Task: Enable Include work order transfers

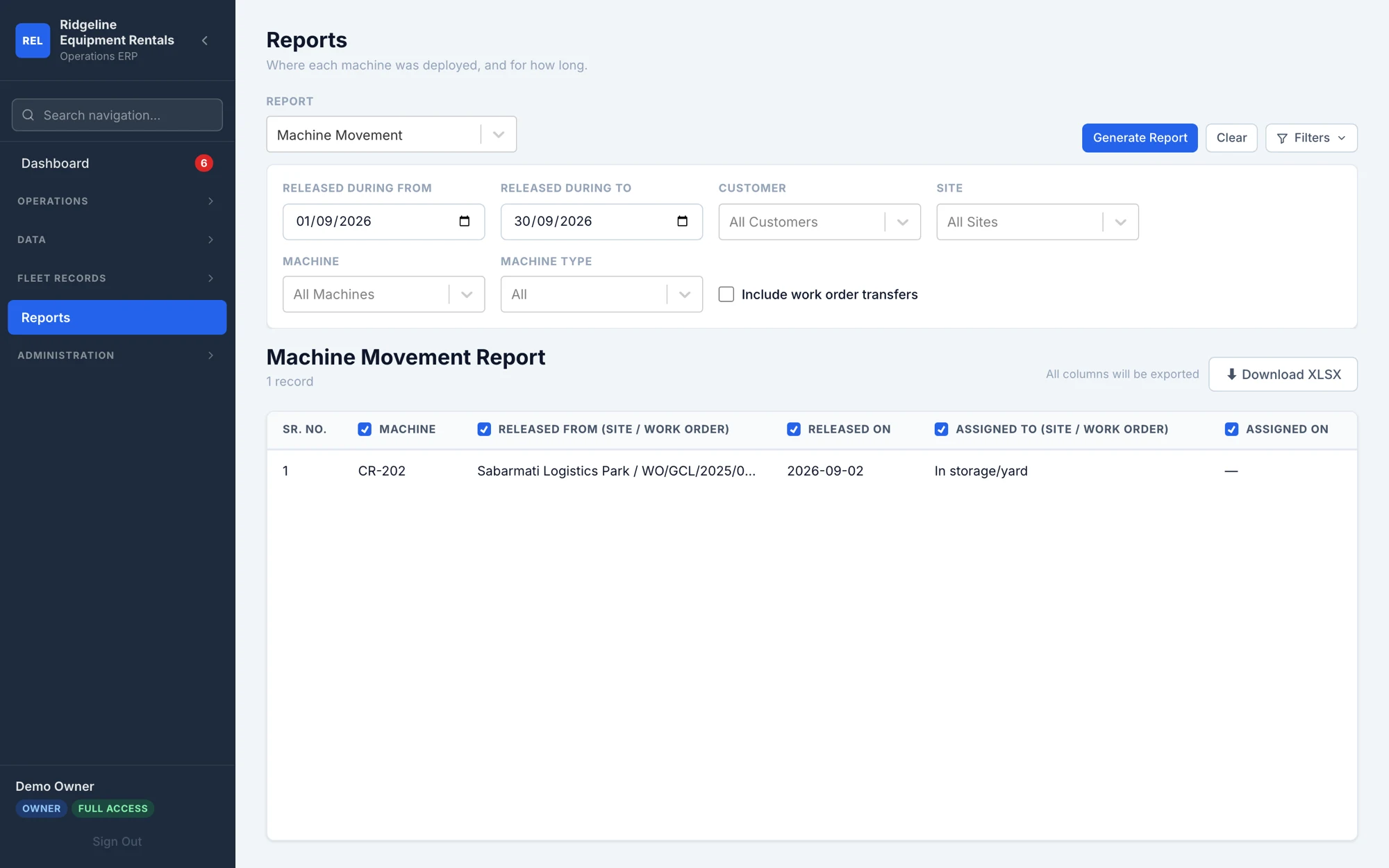Action: pos(726,294)
